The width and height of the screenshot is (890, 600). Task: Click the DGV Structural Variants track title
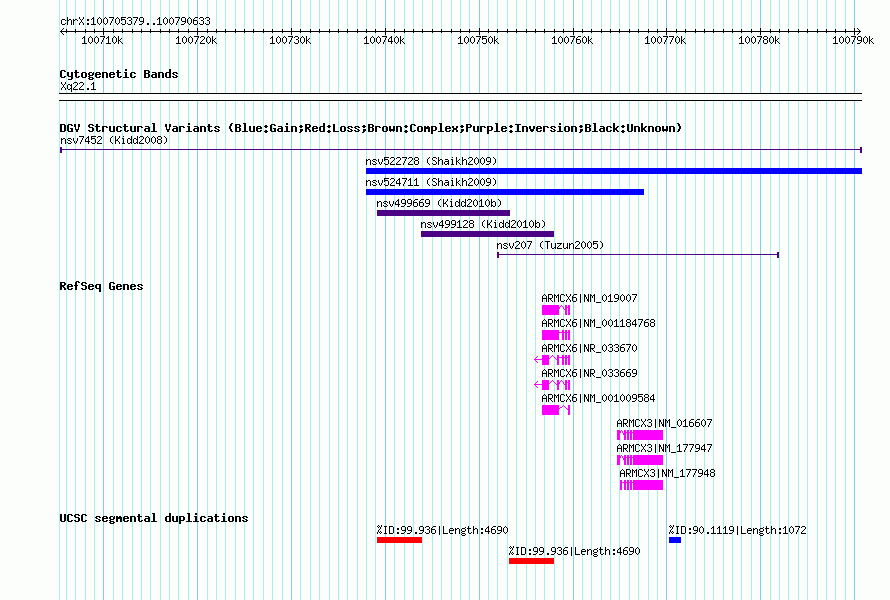[371, 128]
